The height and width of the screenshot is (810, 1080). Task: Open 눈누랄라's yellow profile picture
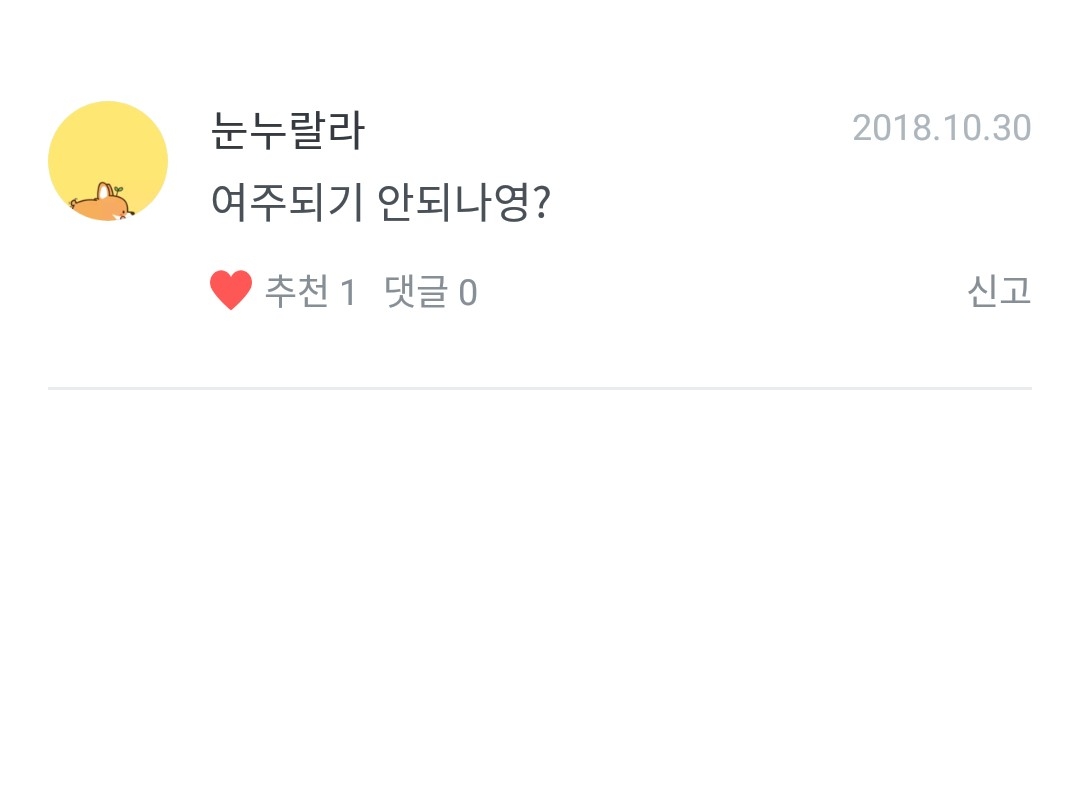click(x=108, y=161)
